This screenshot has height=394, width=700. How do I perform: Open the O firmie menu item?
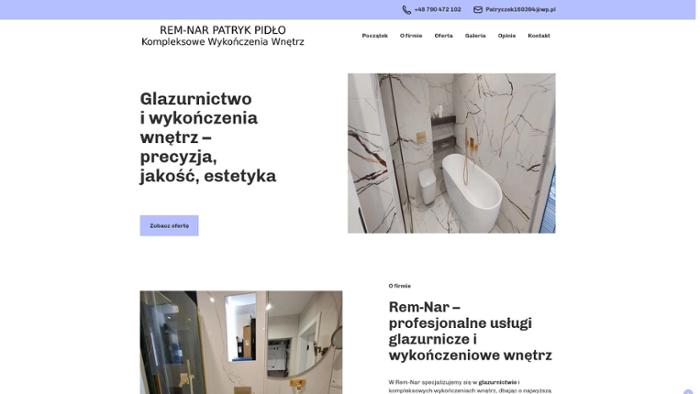(x=411, y=36)
